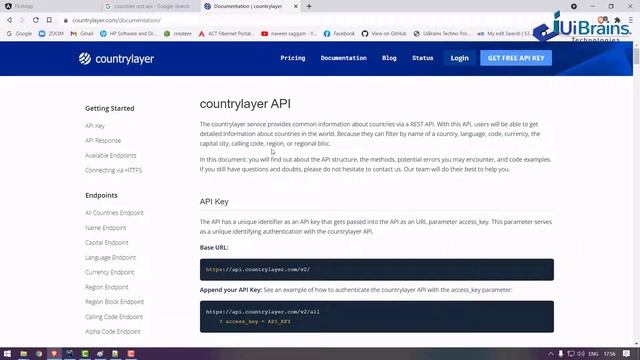Click the Brave browser taskbar icon
The width and height of the screenshot is (640, 360).
(54, 354)
